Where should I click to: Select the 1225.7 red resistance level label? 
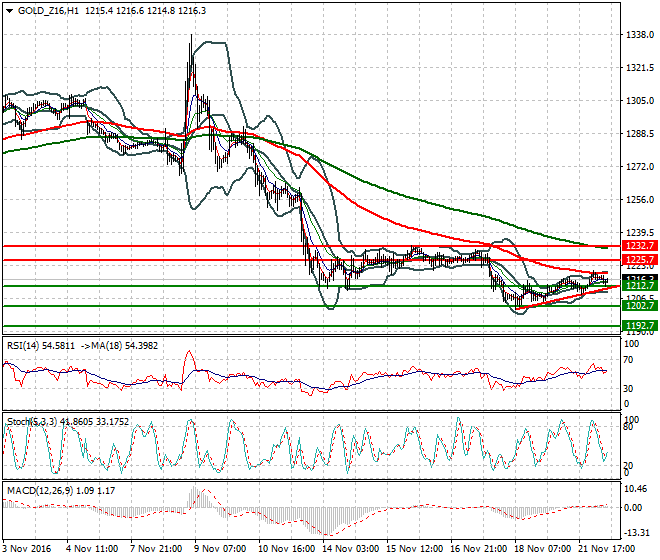(x=640, y=259)
